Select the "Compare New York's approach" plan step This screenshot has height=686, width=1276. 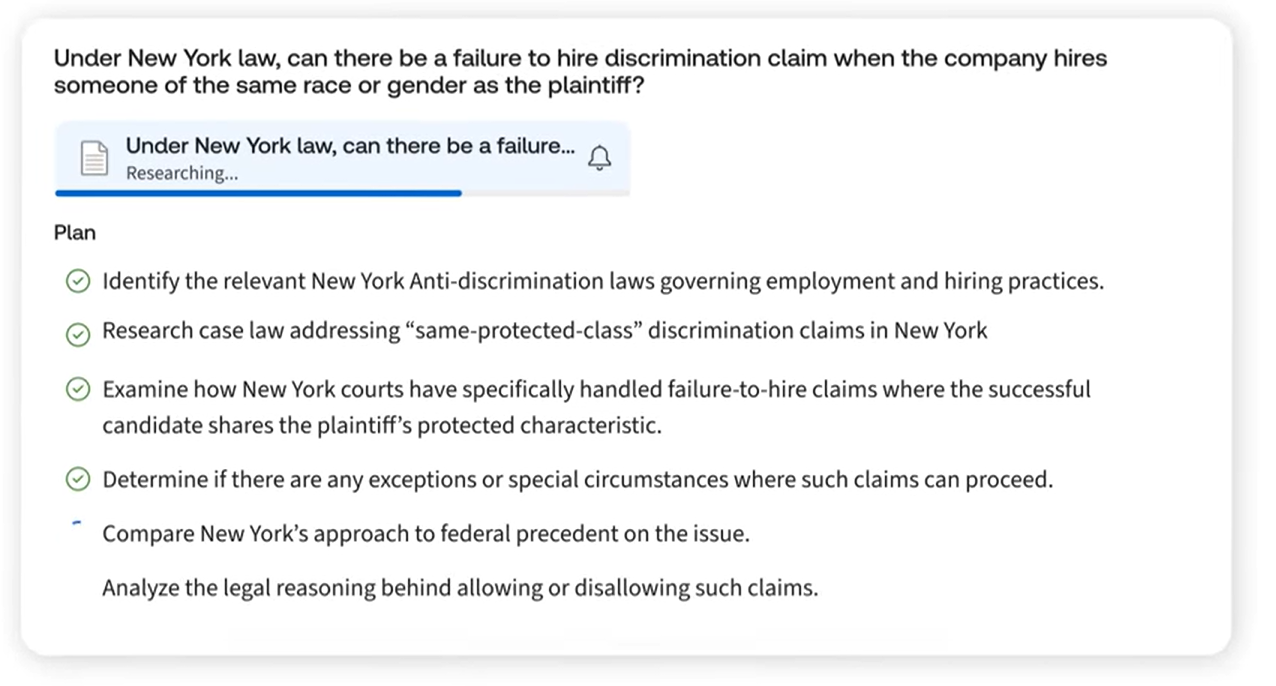pyautogui.click(x=425, y=534)
